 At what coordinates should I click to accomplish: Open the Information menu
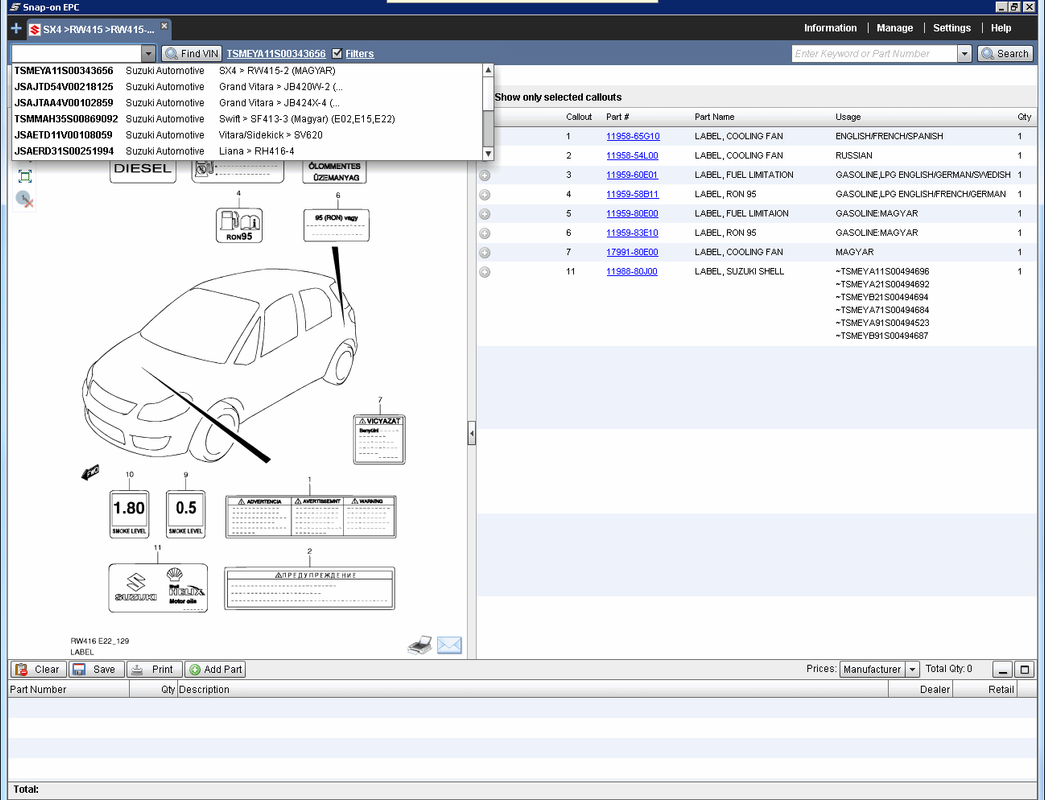(830, 28)
